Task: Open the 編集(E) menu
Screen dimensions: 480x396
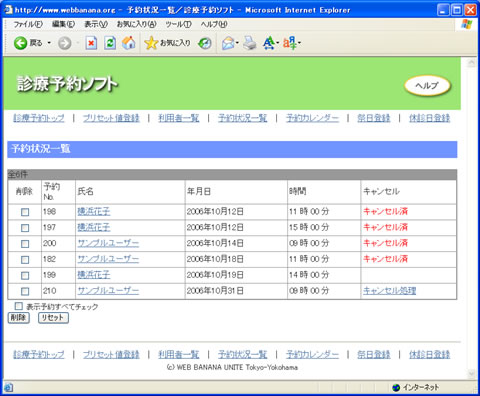Action: [x=63, y=24]
